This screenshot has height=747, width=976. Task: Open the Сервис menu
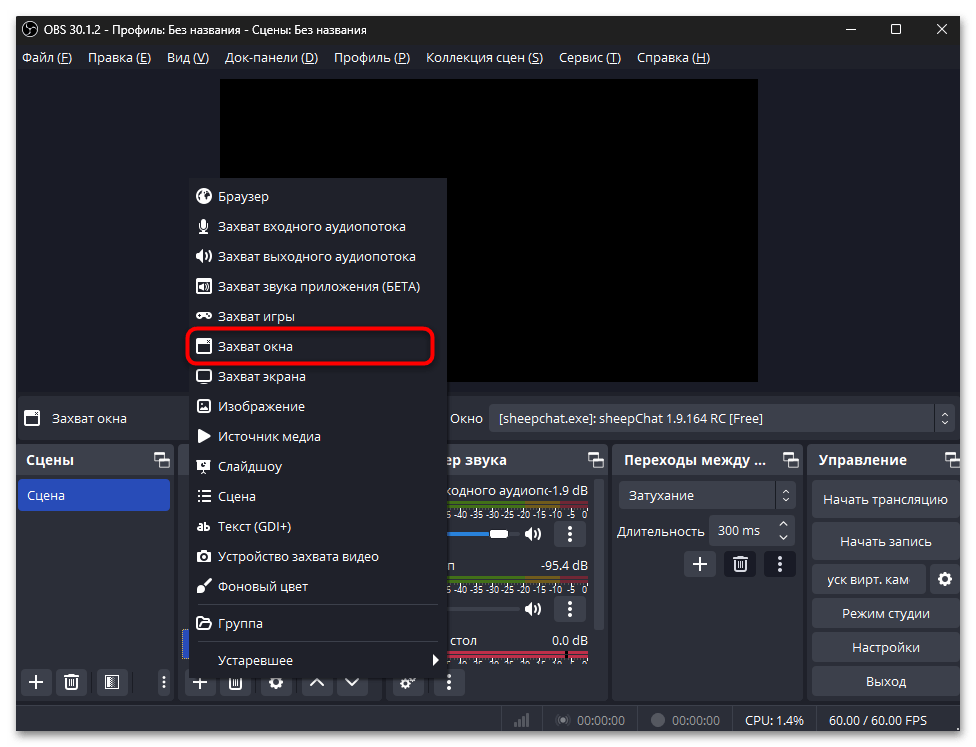coord(590,58)
